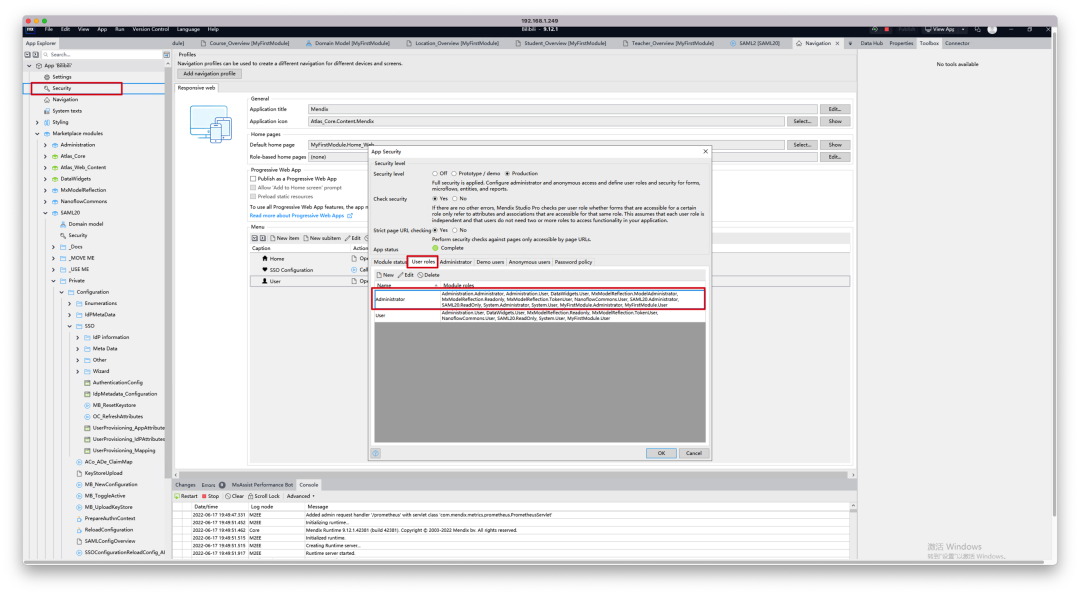Enable Publish as a Progressive Web App

[x=253, y=178]
